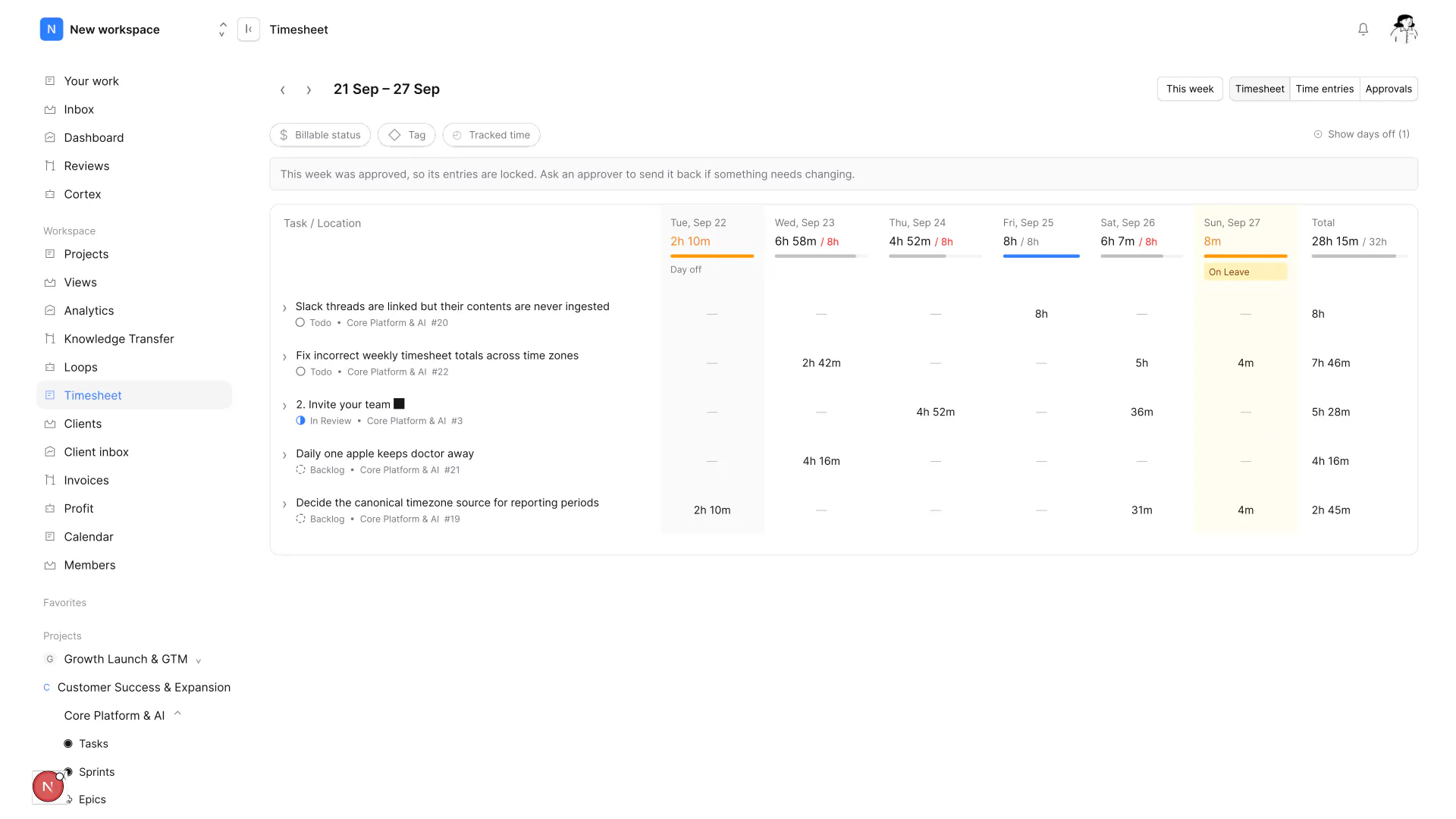Click the Calendar sidebar icon
The height and width of the screenshot is (819, 1456).
click(x=50, y=536)
